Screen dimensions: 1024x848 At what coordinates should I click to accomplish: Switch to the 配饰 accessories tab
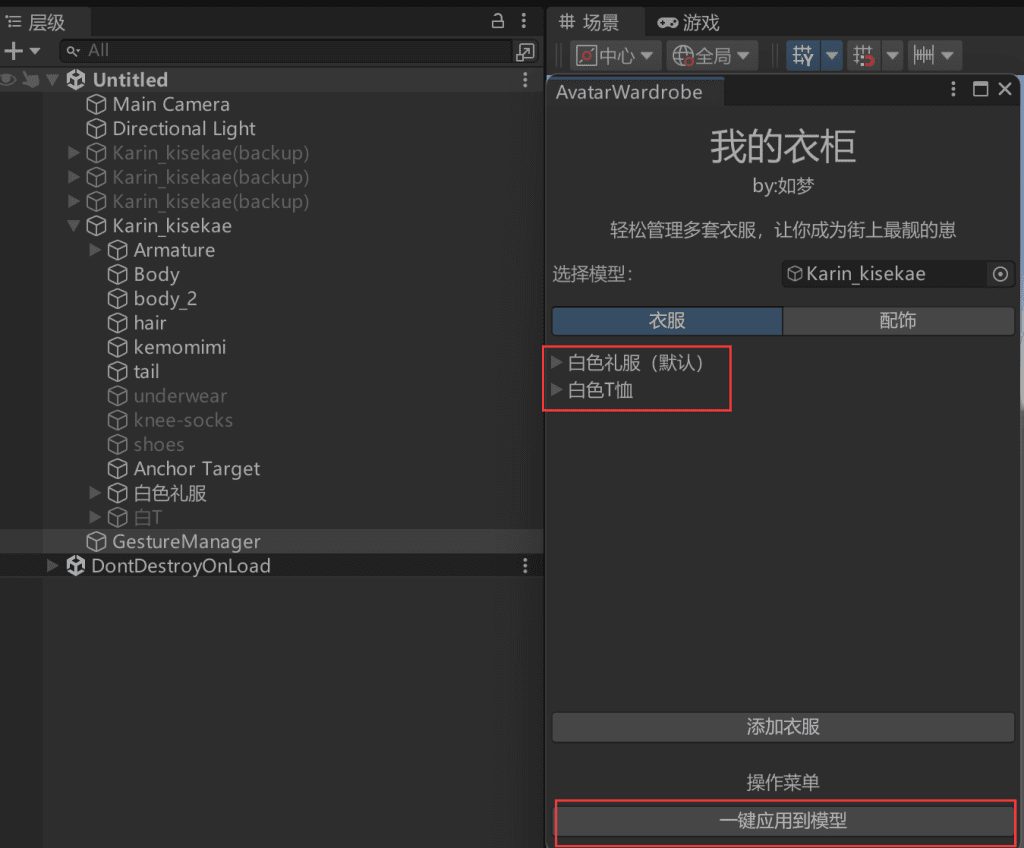coord(898,321)
